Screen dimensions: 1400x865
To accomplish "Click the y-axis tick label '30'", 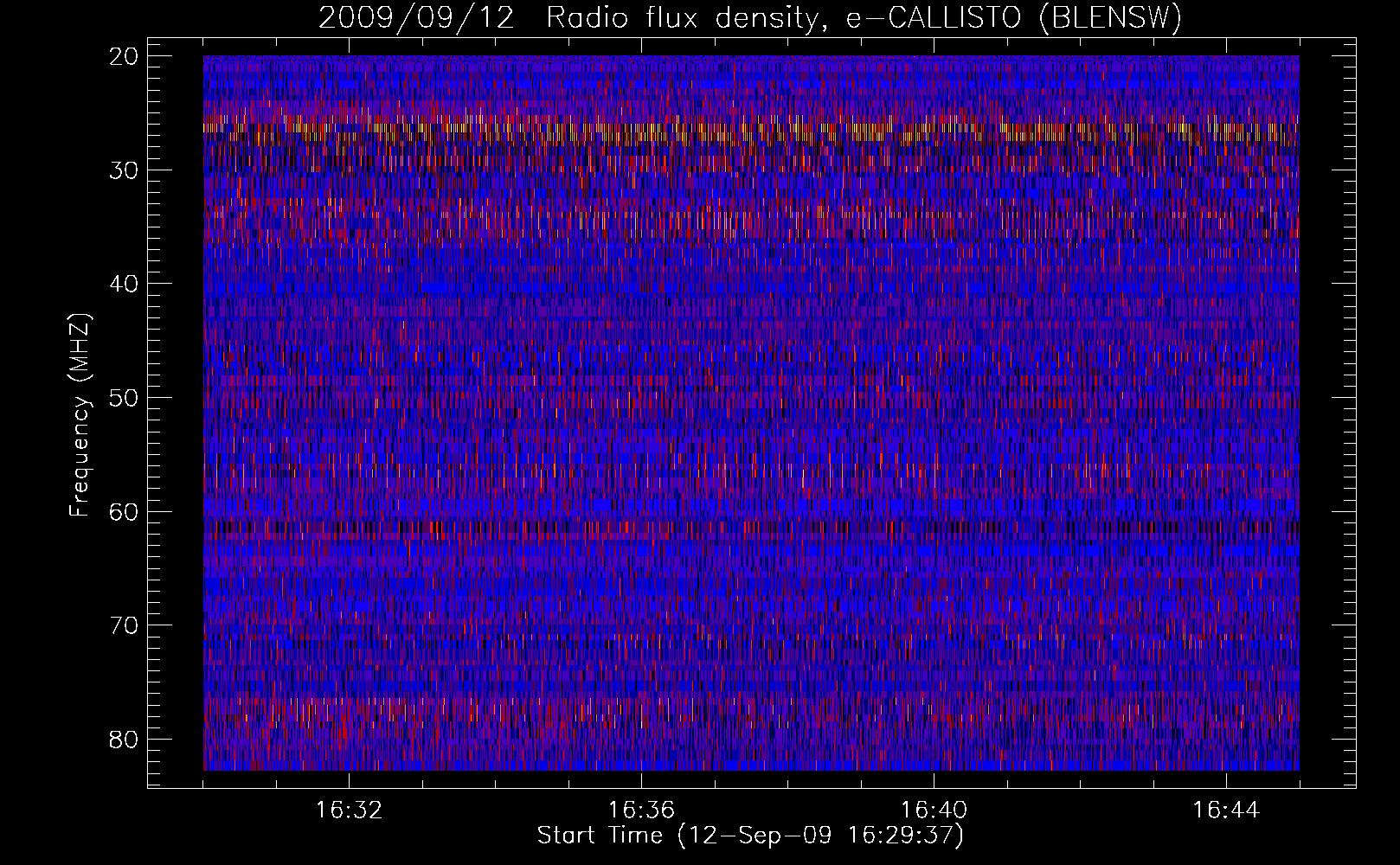I will tap(125, 170).
